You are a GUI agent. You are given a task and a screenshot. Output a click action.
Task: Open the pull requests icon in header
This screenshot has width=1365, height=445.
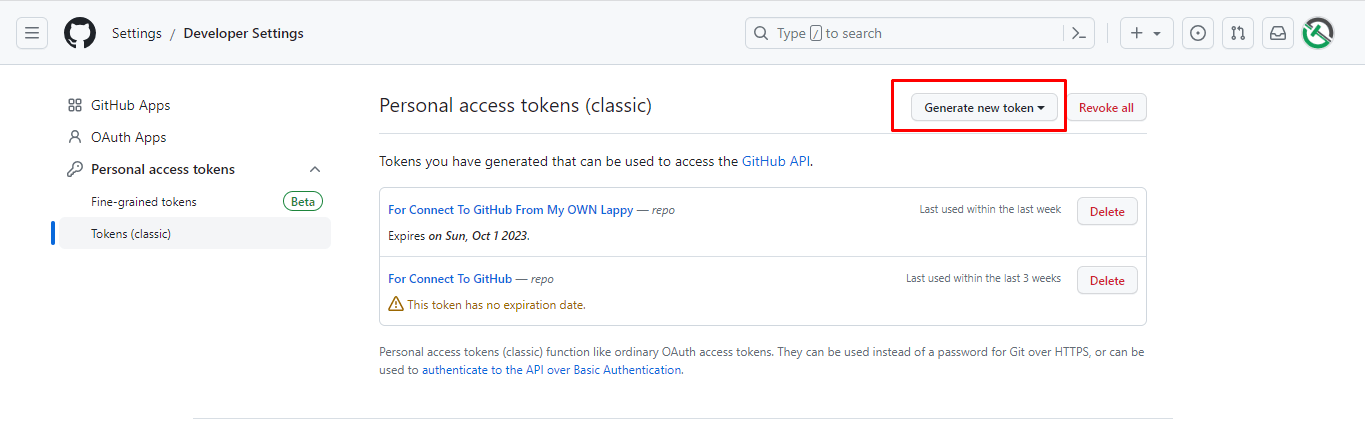click(1238, 33)
